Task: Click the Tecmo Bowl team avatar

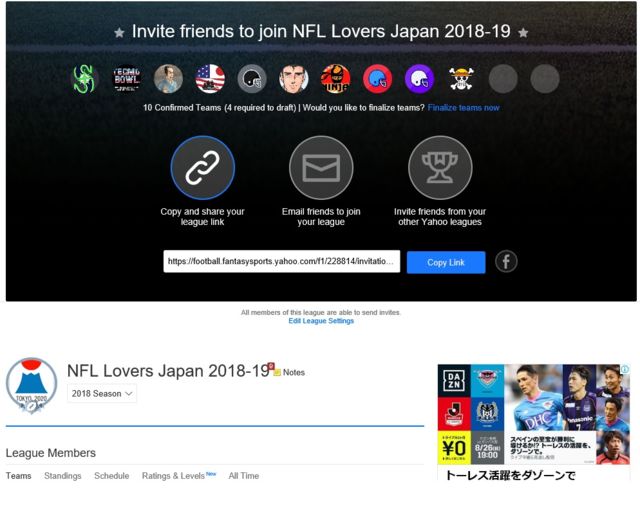Action: coord(127,79)
